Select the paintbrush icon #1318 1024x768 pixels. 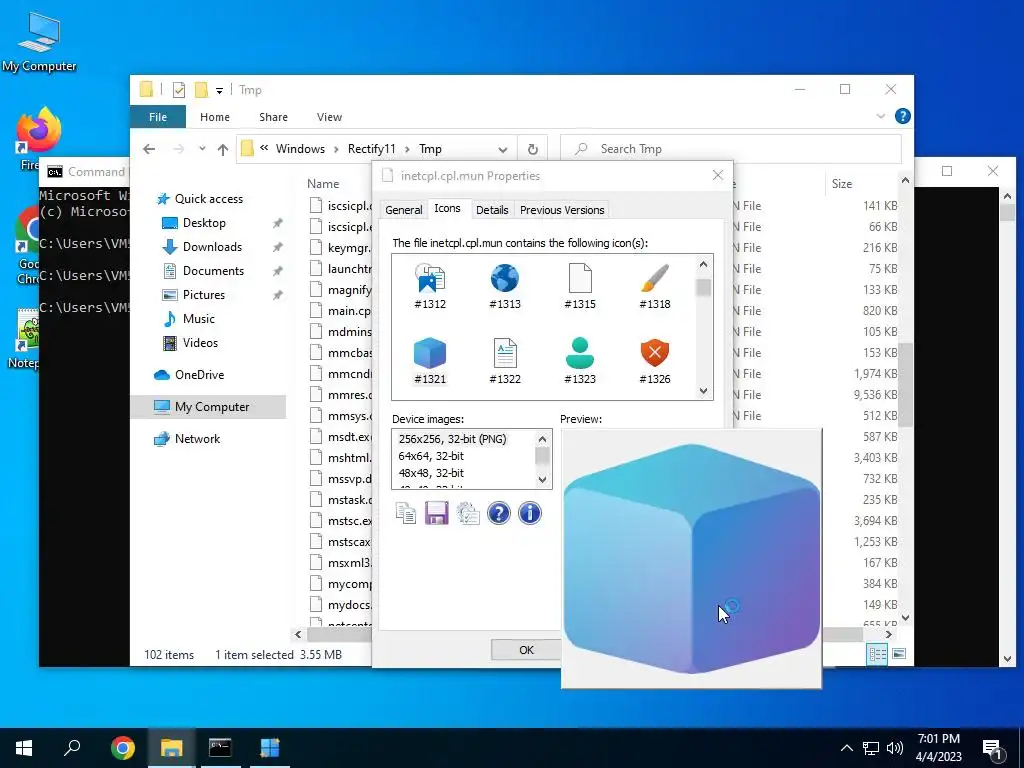tap(654, 286)
